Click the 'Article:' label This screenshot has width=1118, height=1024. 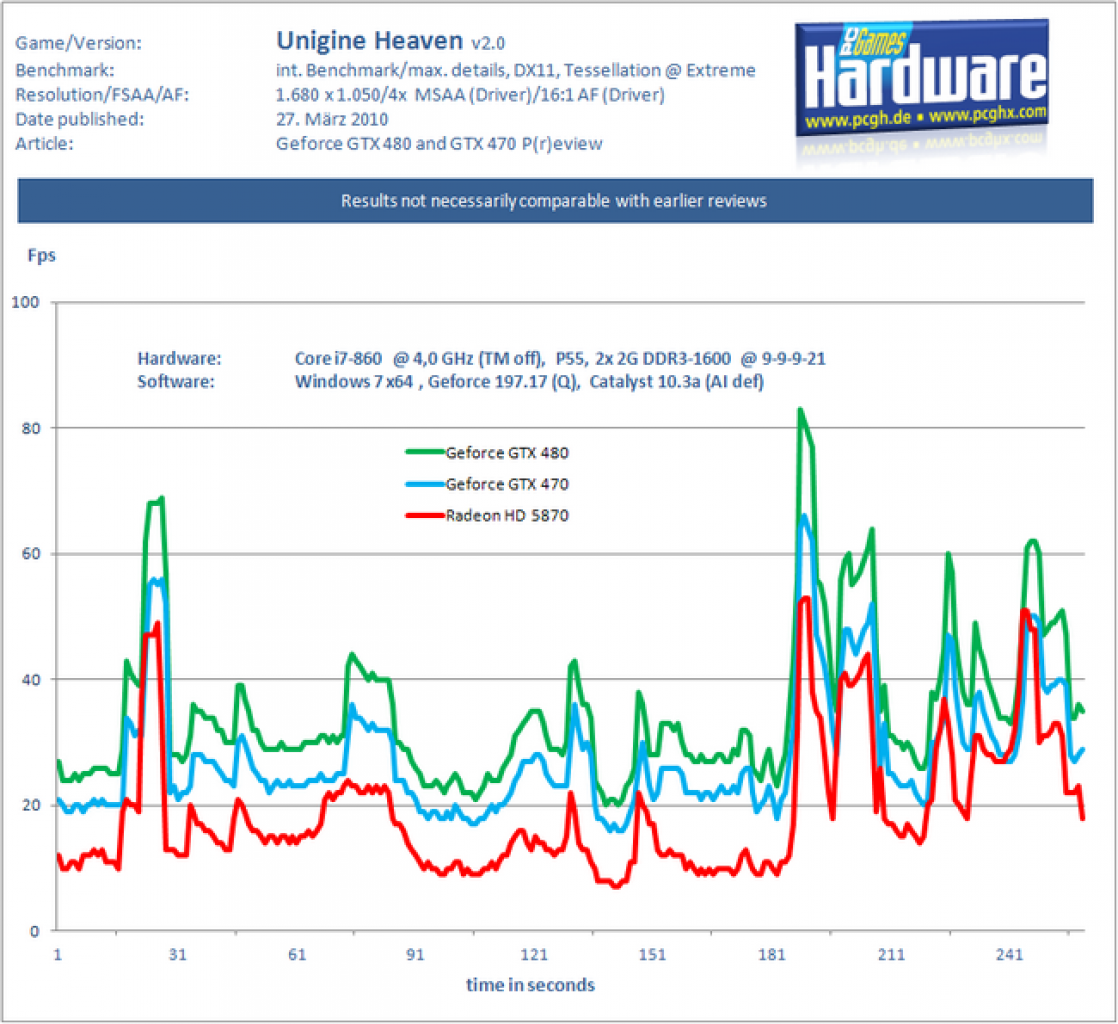pos(44,143)
